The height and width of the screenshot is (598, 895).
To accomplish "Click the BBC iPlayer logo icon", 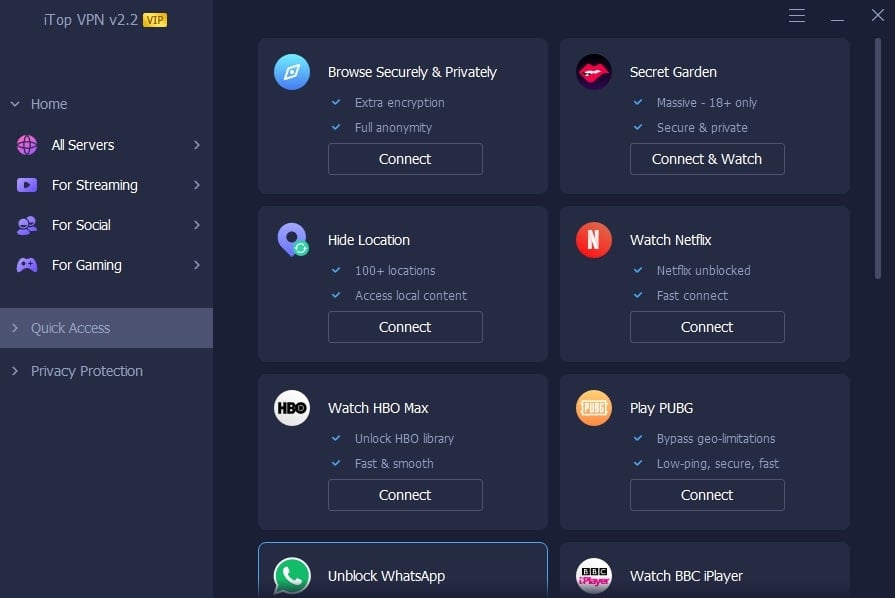I will [x=594, y=576].
